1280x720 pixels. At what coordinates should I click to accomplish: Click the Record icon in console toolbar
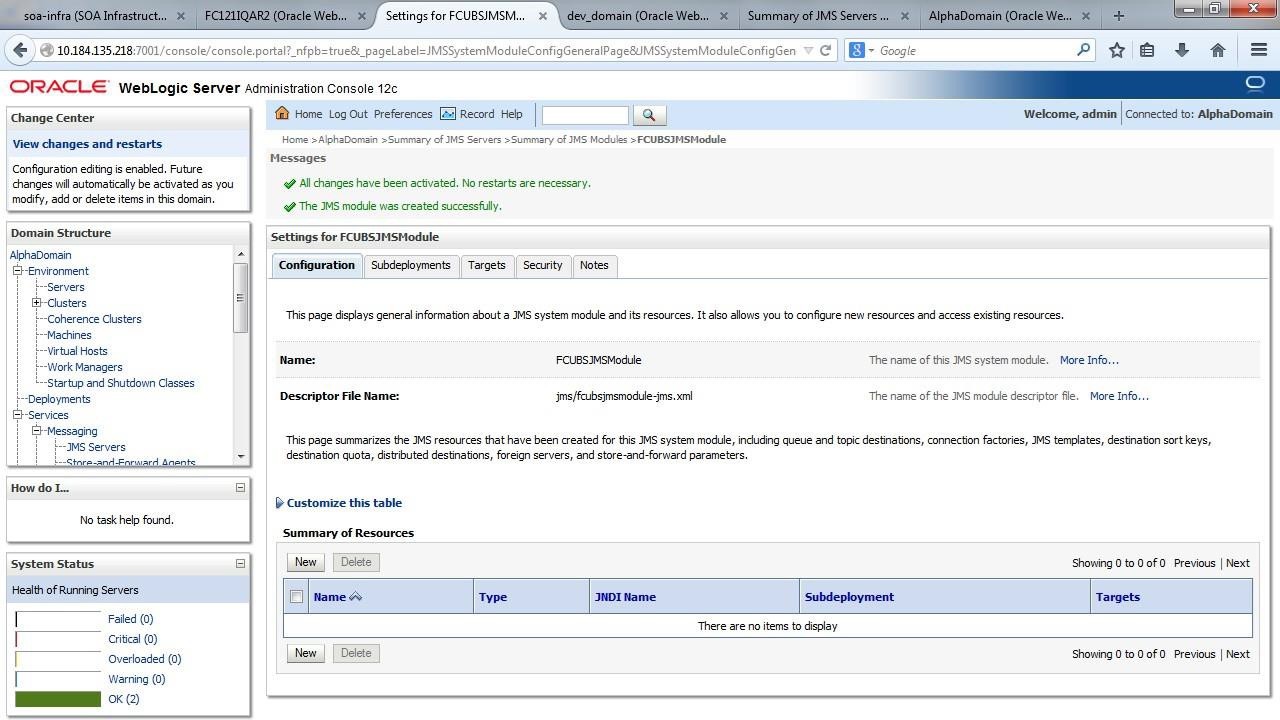coord(448,114)
